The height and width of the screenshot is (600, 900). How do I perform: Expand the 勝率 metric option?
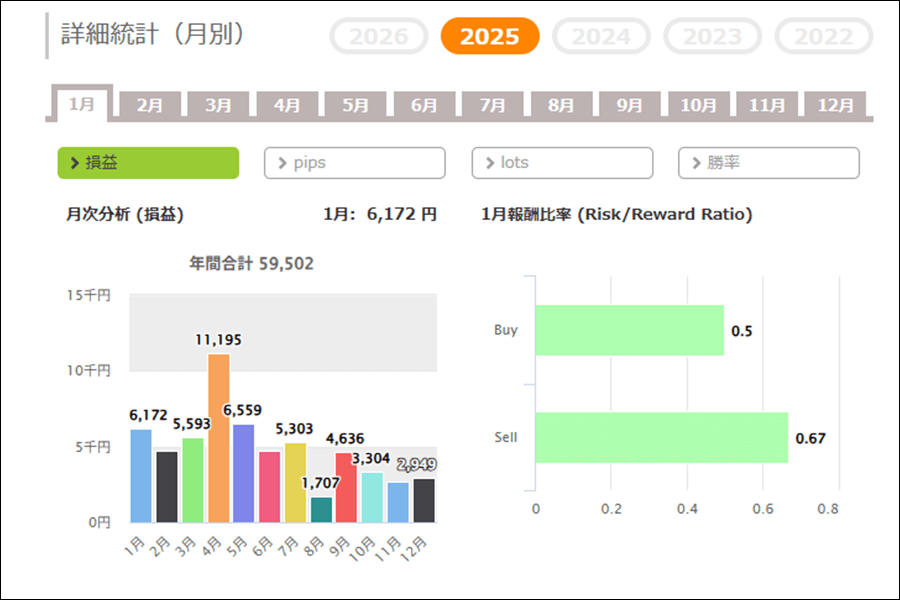pyautogui.click(x=768, y=163)
